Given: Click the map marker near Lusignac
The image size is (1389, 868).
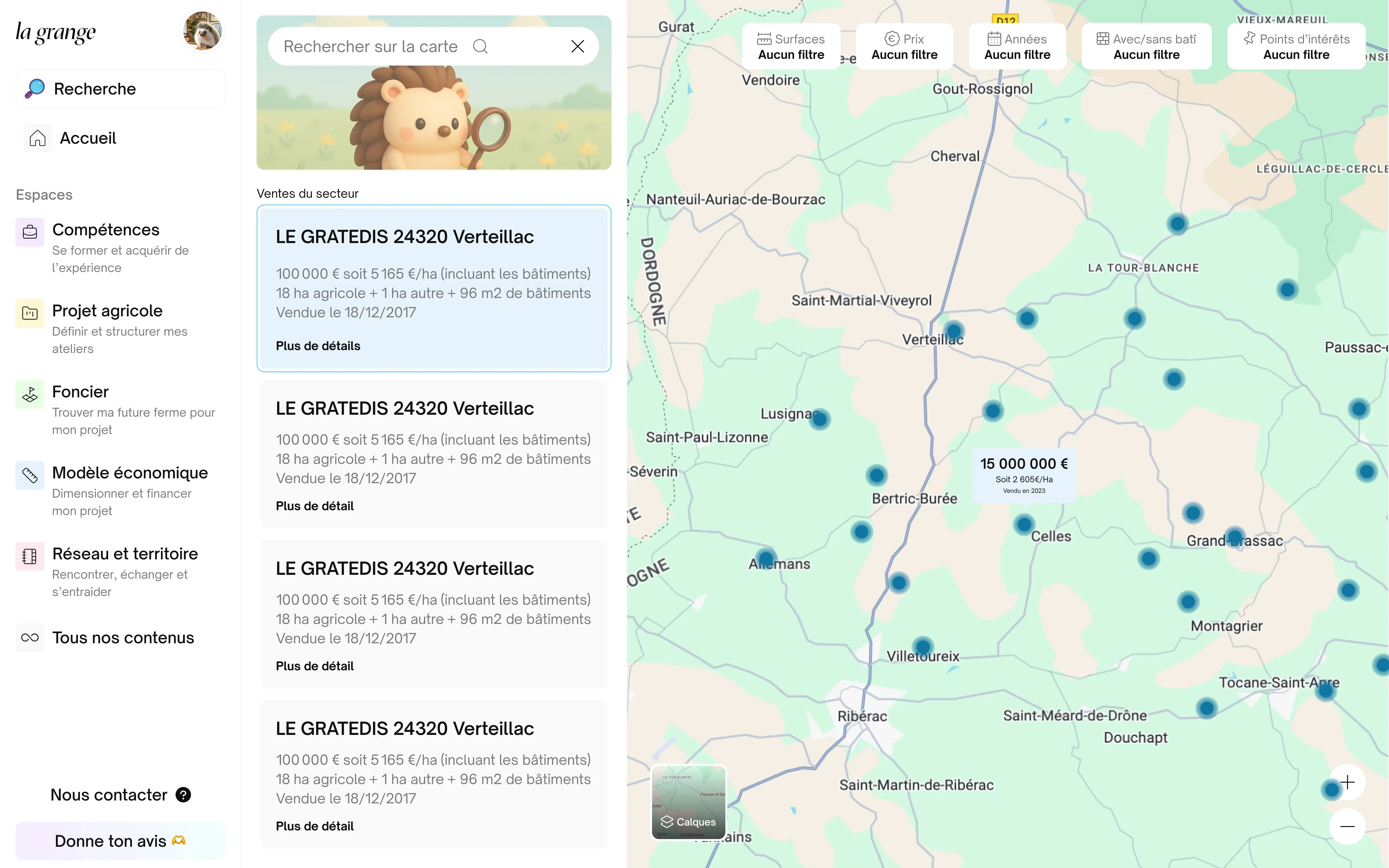Looking at the screenshot, I should coord(820,420).
